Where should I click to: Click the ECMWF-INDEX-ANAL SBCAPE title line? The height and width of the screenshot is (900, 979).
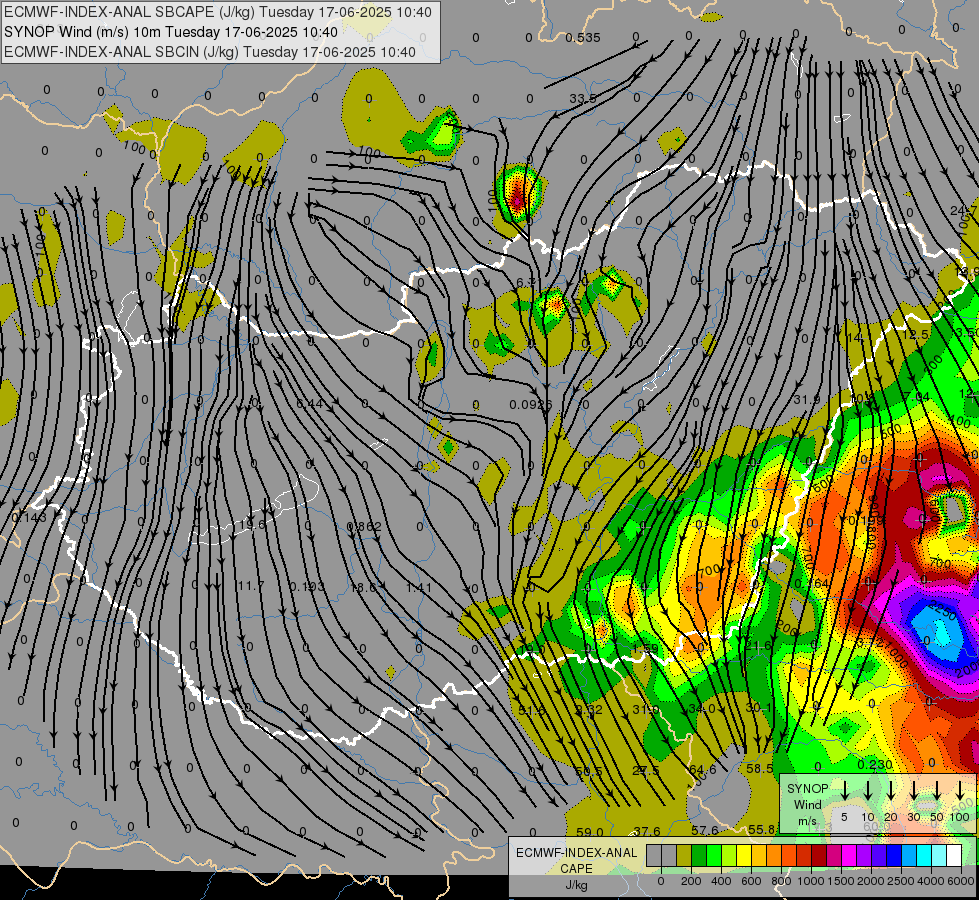(218, 12)
